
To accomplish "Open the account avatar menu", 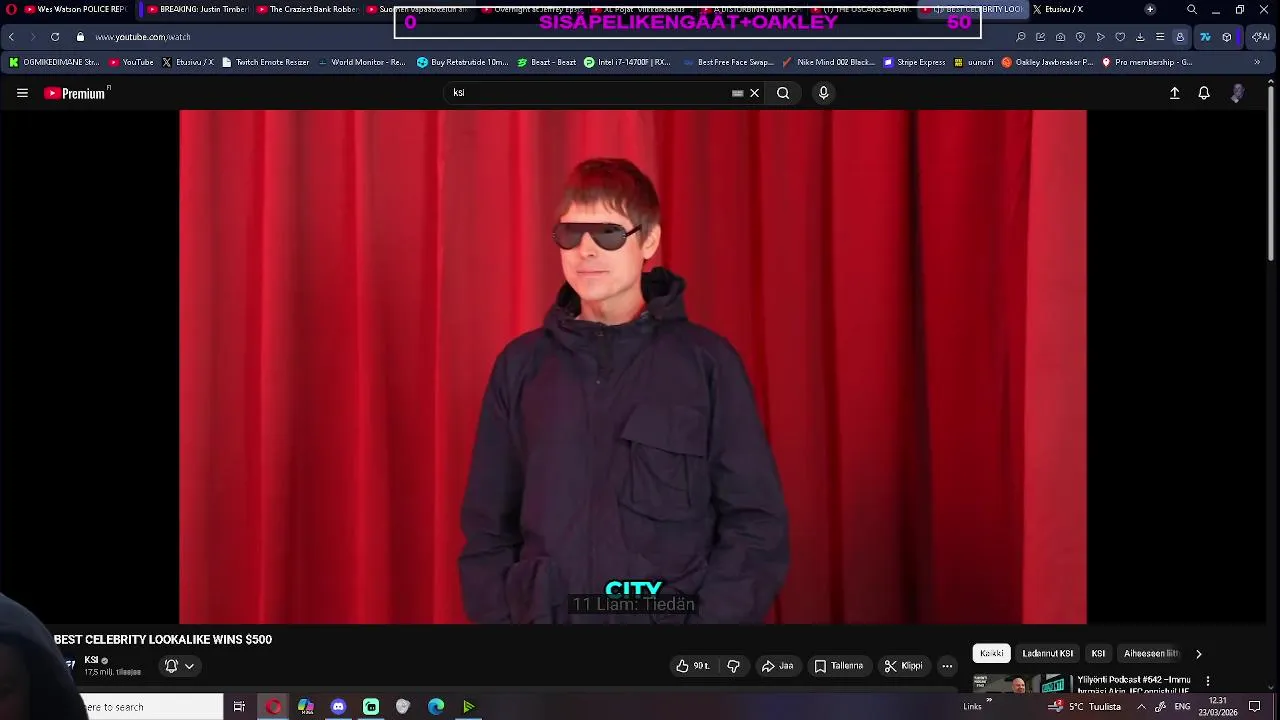I will pos(1237,93).
